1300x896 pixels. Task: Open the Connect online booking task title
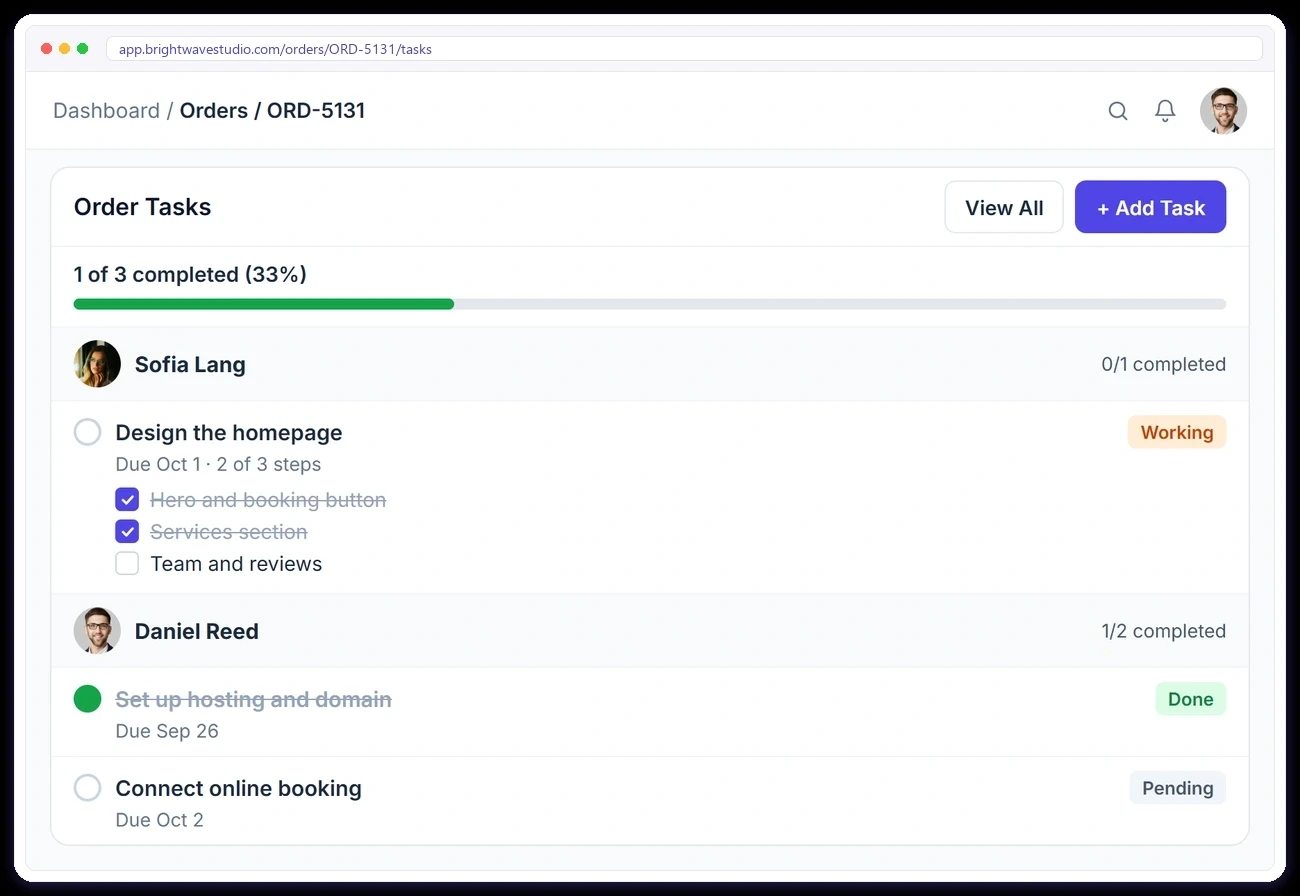click(x=239, y=788)
